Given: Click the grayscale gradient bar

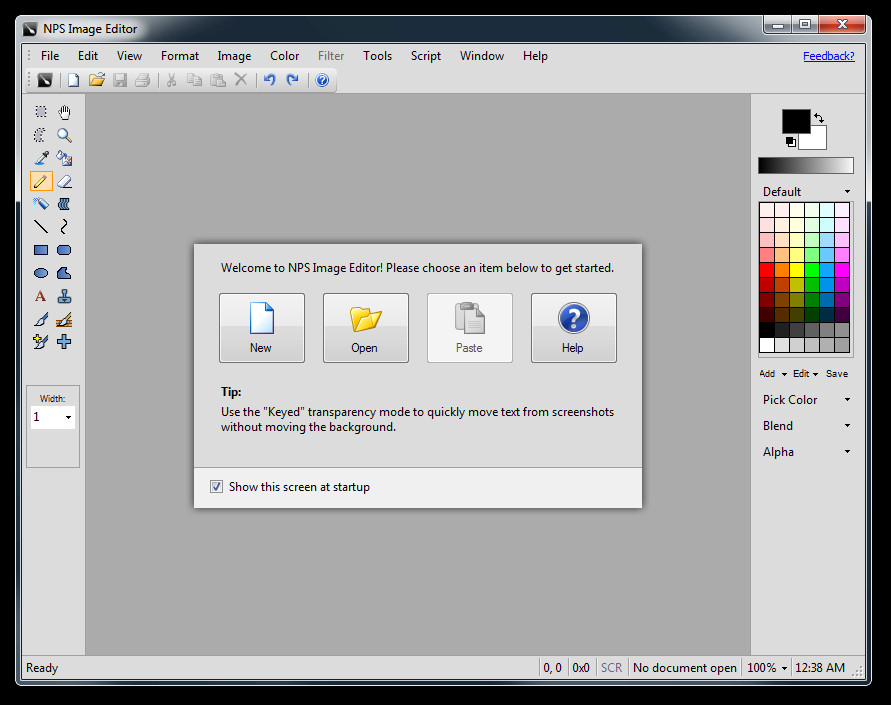Looking at the screenshot, I should pyautogui.click(x=806, y=165).
